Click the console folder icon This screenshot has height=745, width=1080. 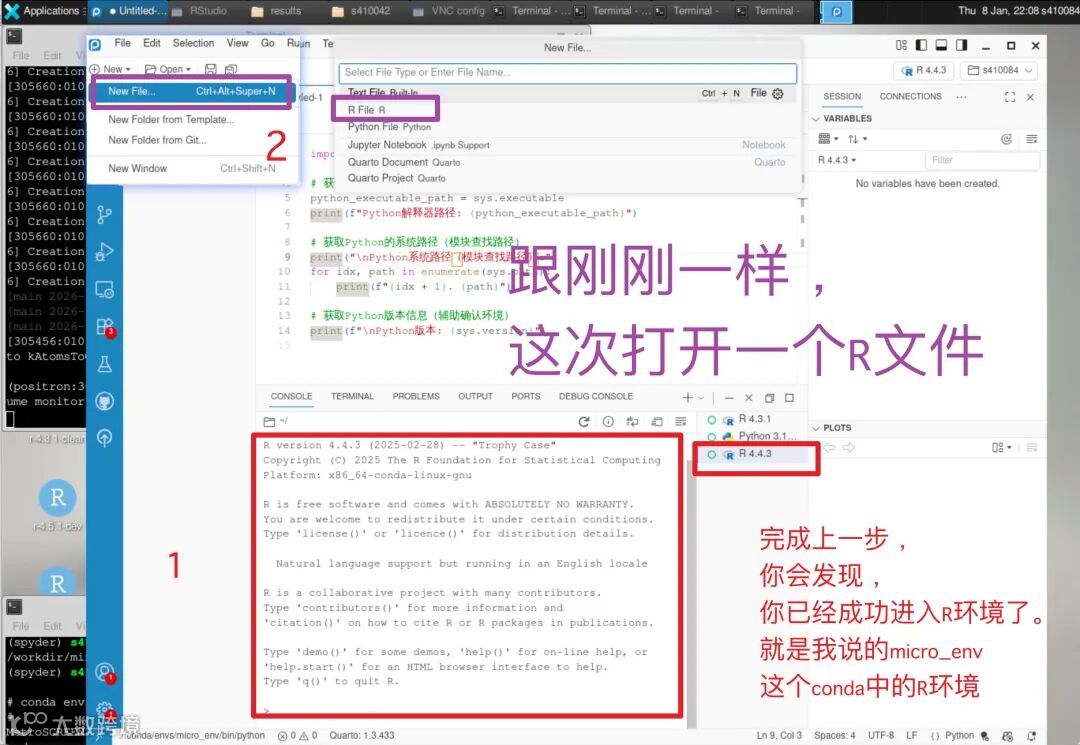269,421
